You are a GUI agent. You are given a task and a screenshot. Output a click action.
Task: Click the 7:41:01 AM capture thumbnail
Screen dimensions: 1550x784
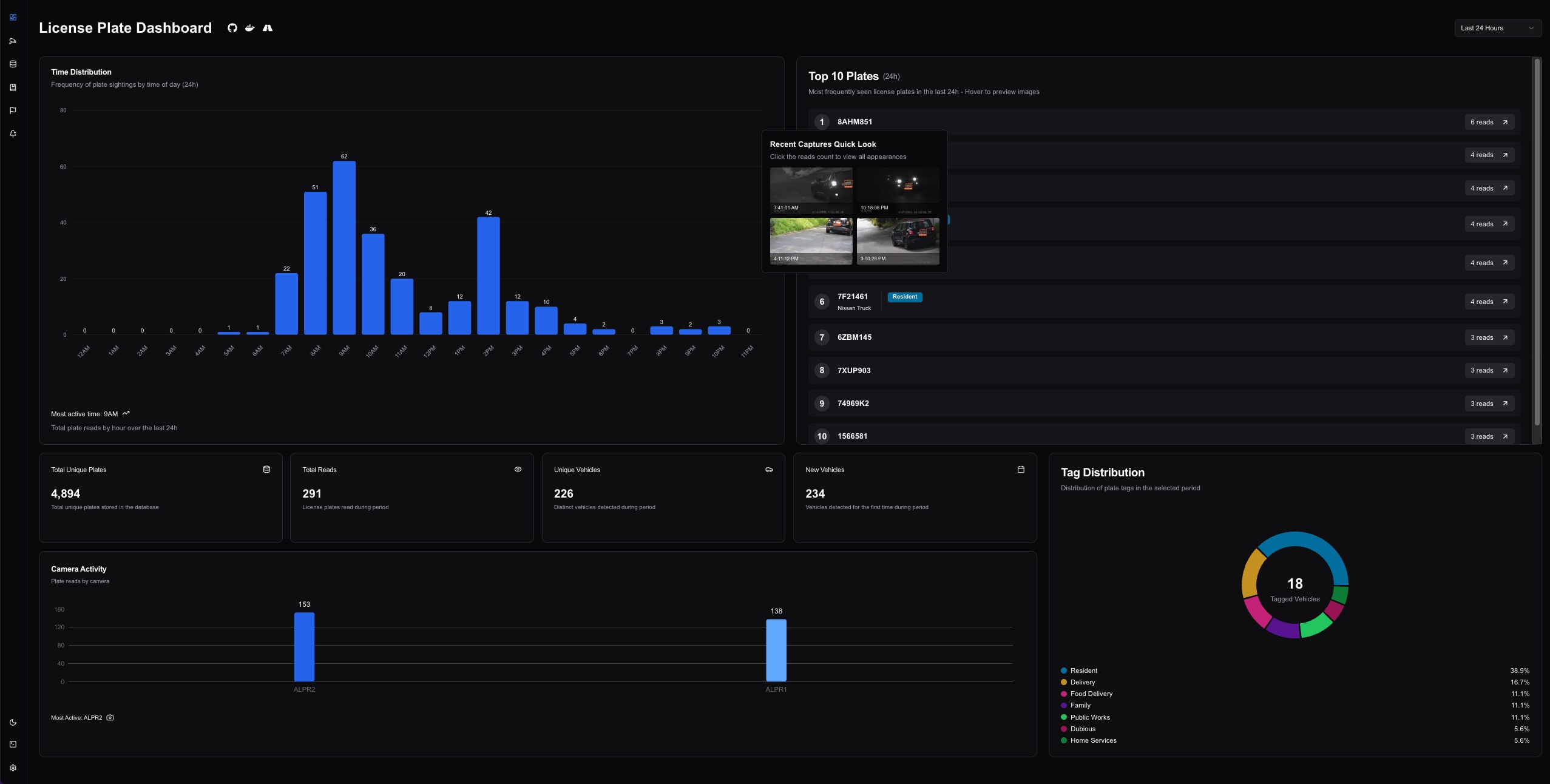click(x=811, y=190)
